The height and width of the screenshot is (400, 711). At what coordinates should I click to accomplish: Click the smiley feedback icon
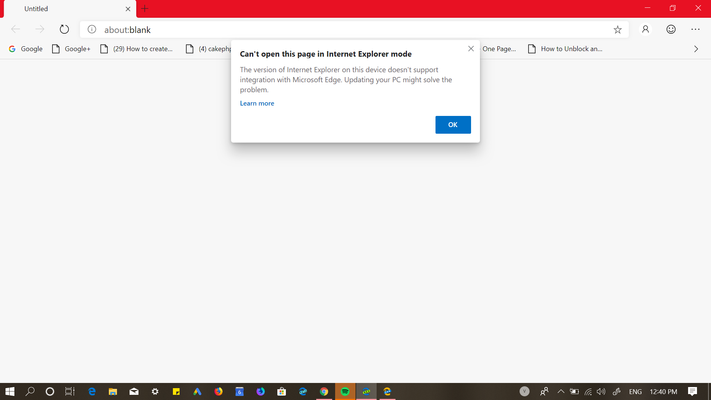click(671, 29)
